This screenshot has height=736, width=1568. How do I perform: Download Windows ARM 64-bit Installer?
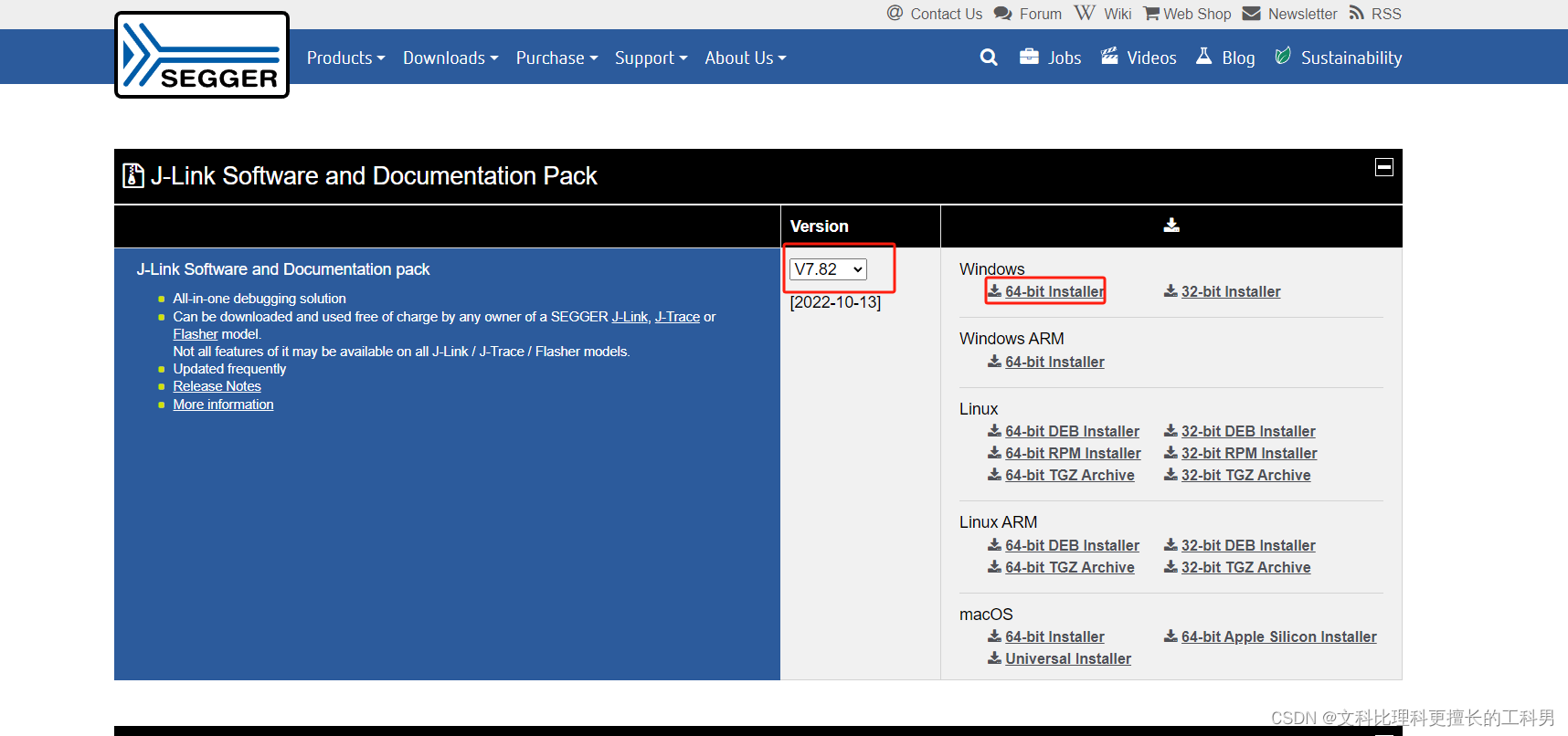pos(1054,362)
